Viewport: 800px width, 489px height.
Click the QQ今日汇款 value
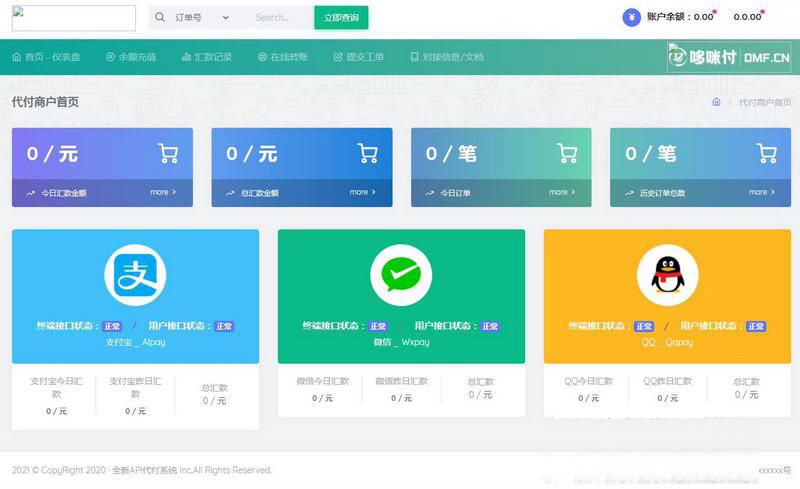[x=588, y=398]
